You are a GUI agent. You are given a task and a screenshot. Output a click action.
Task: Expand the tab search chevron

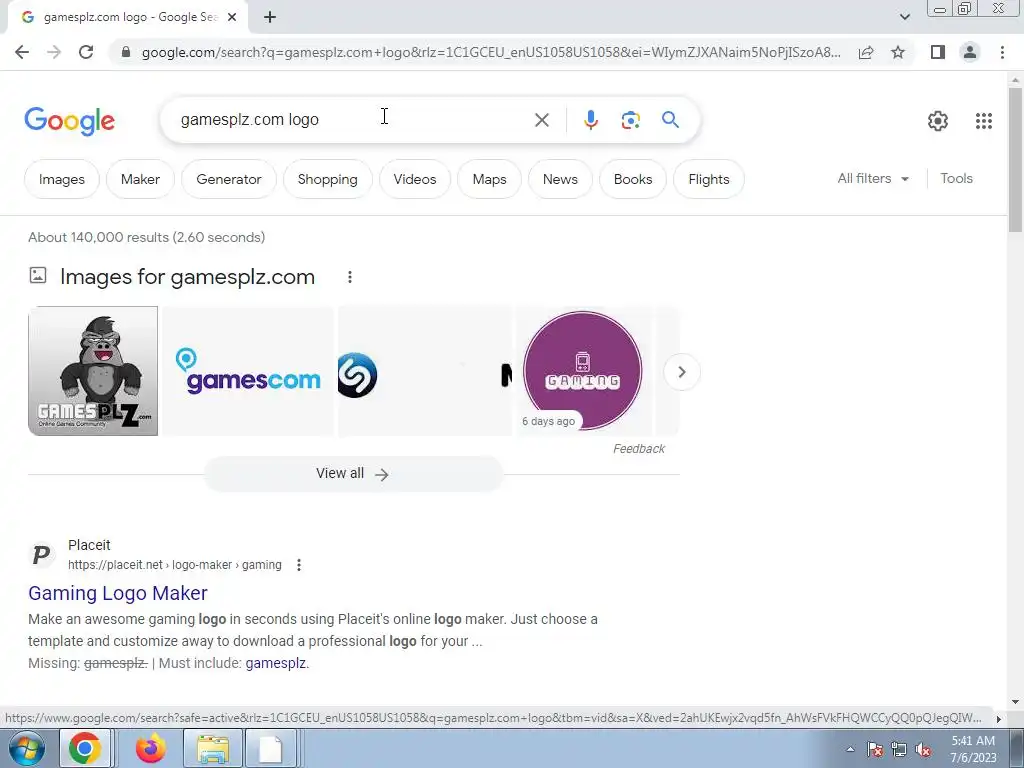(x=904, y=17)
